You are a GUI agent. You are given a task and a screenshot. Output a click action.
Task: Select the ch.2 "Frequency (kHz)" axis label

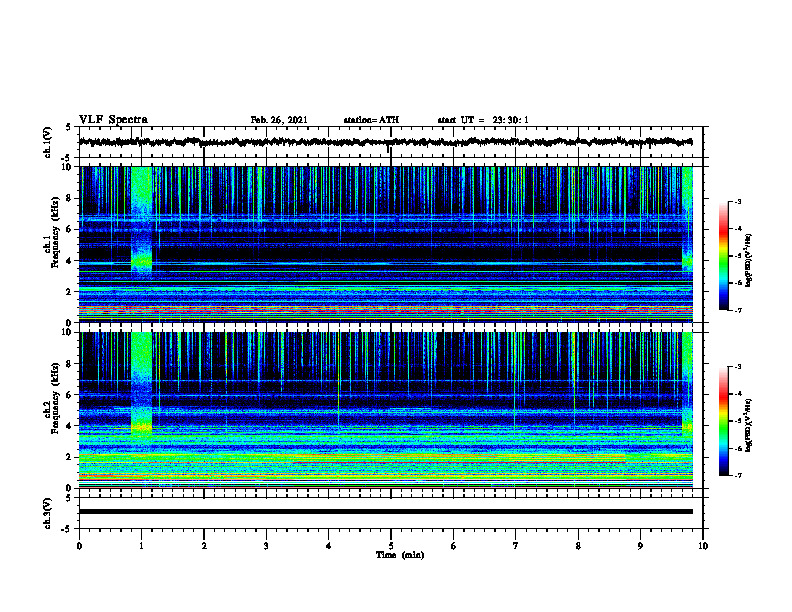click(x=55, y=398)
